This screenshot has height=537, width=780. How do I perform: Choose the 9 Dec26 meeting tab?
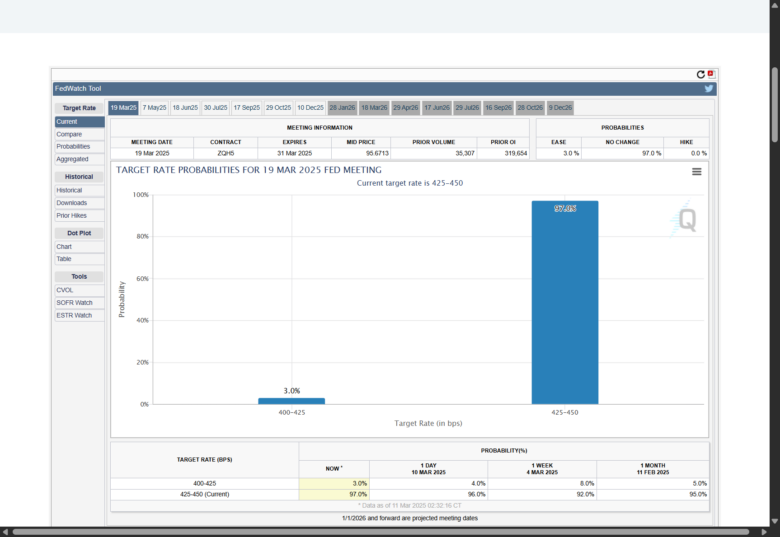[560, 107]
